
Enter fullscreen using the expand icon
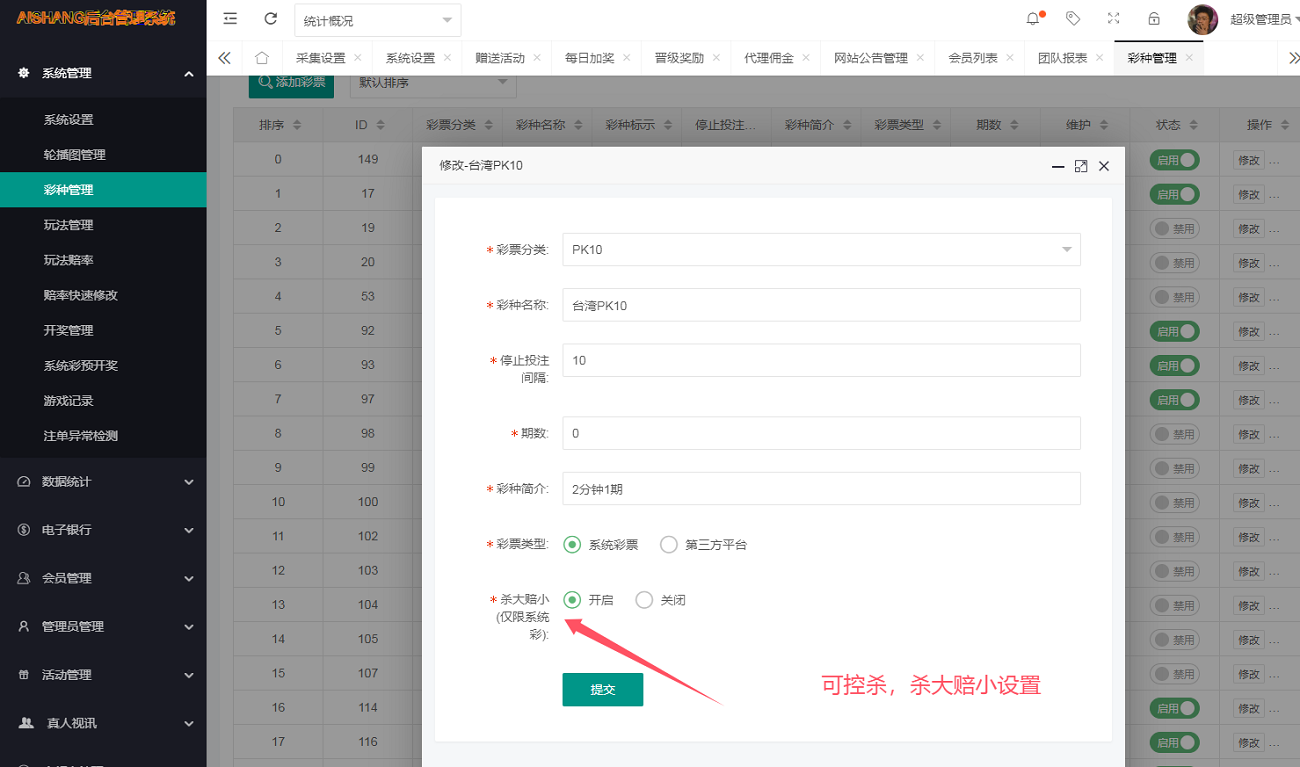(1114, 19)
